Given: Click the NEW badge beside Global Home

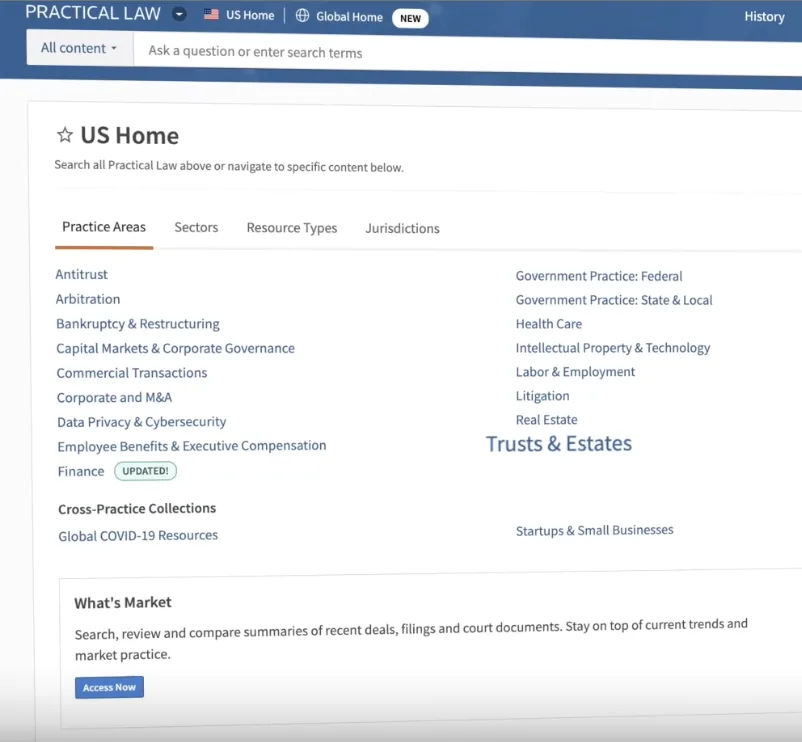Looking at the screenshot, I should click(x=410, y=18).
